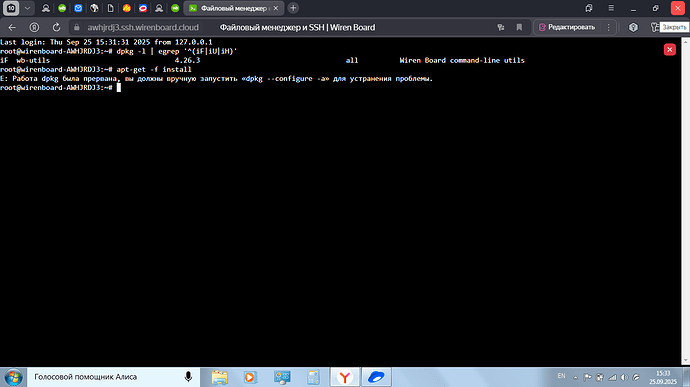Open the Yandex home button
The width and height of the screenshot is (690, 387).
(x=34, y=27)
